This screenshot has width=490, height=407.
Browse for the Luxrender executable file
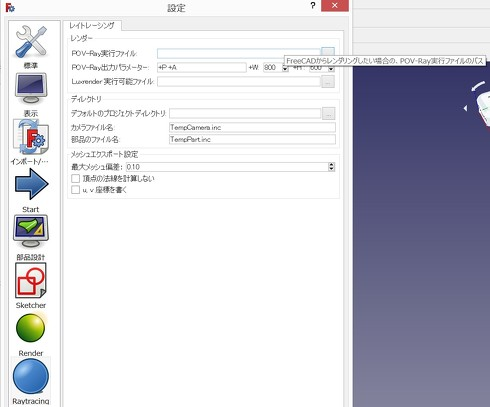[328, 81]
